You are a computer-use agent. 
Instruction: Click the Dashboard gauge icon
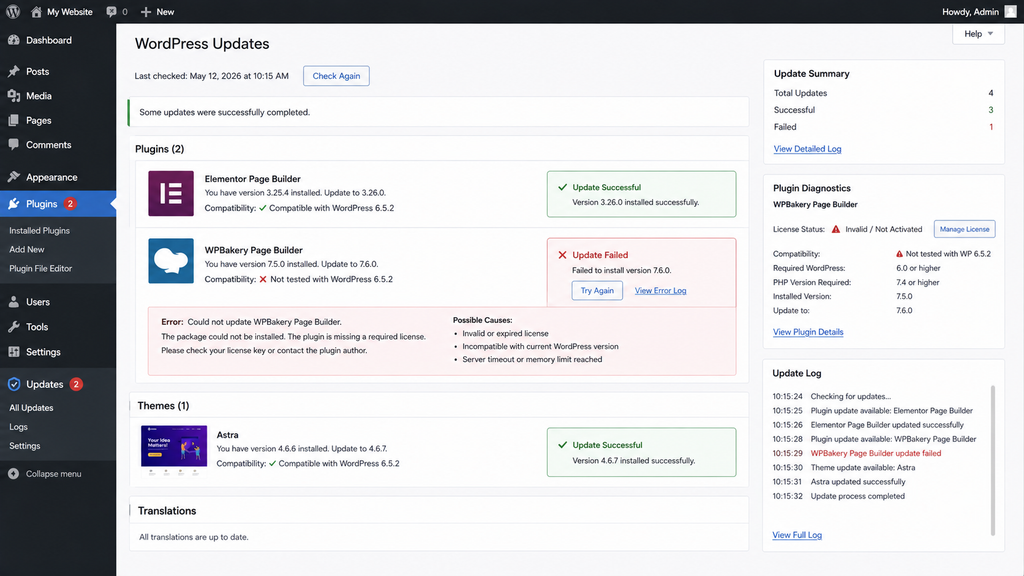14,40
